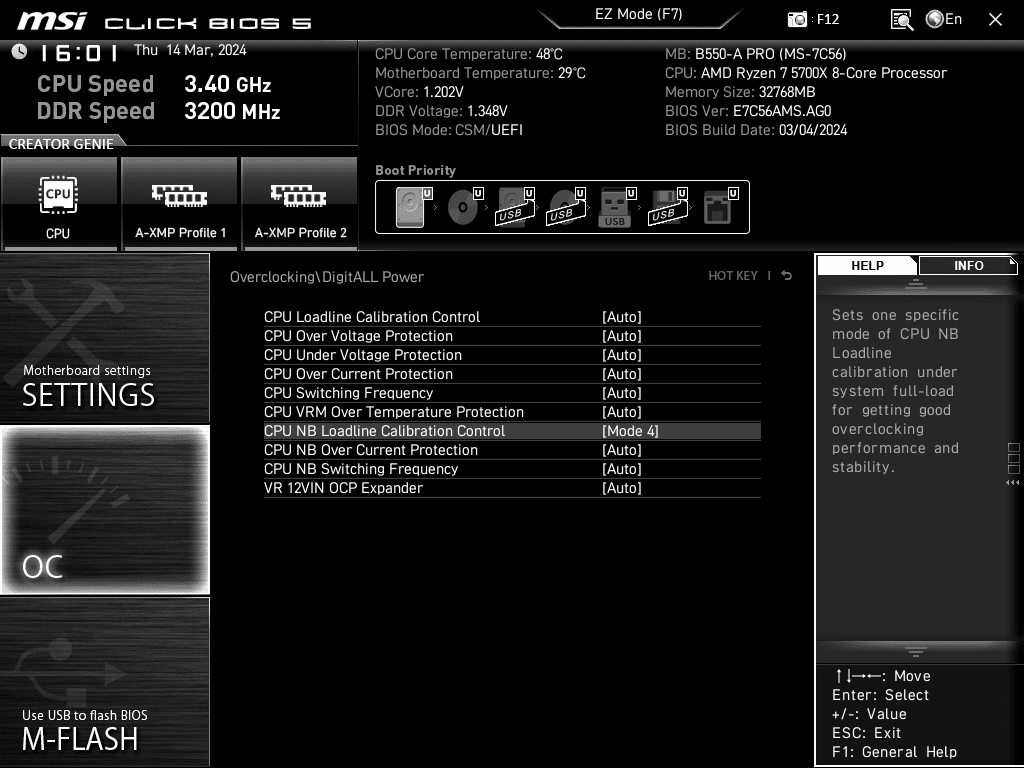
Task: Select the CPU Creator Genie profile
Action: [x=59, y=203]
